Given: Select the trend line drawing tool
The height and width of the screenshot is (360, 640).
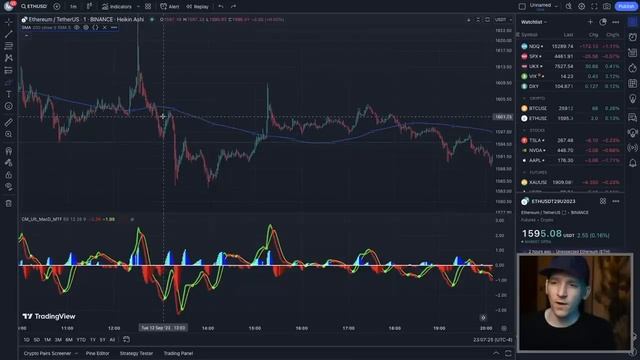Looking at the screenshot, I should pyautogui.click(x=9, y=34).
